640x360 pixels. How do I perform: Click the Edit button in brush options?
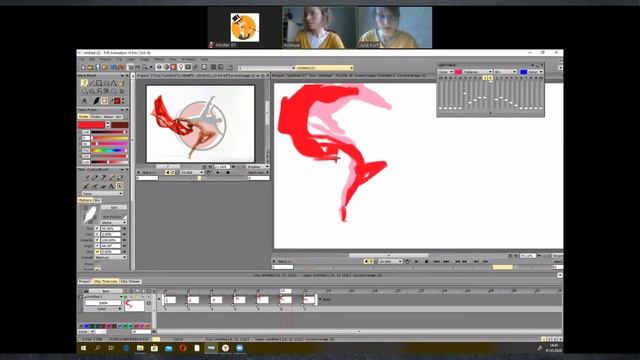pyautogui.click(x=114, y=208)
